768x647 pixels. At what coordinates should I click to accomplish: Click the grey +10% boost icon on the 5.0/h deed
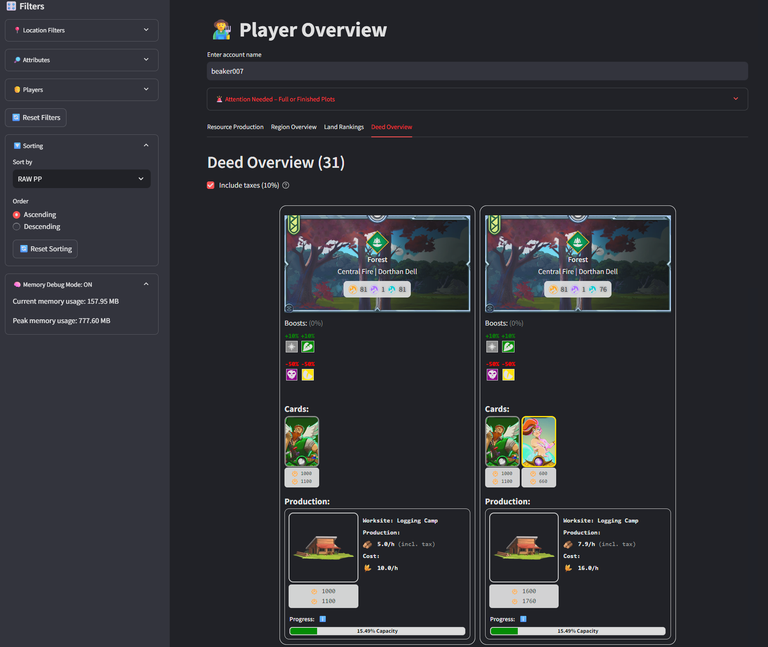[x=291, y=347]
